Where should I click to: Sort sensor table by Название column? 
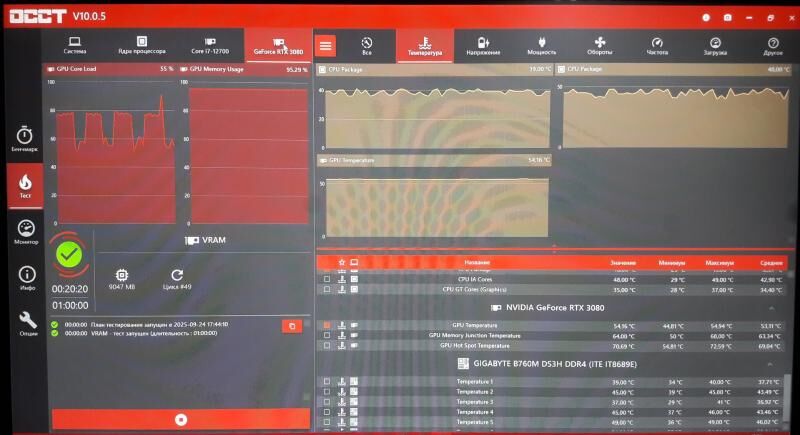coord(477,262)
